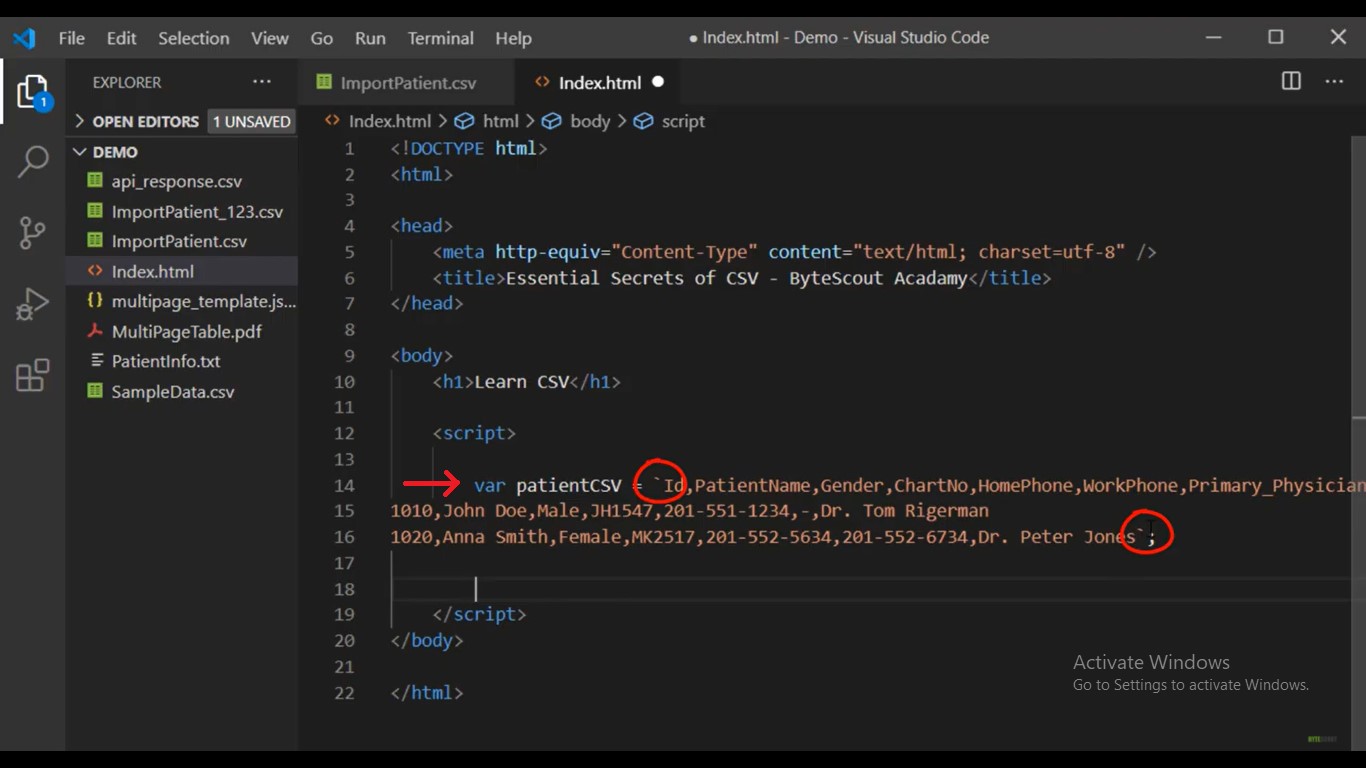1366x768 pixels.
Task: Maximize the Visual Studio Code window
Action: click(1276, 37)
